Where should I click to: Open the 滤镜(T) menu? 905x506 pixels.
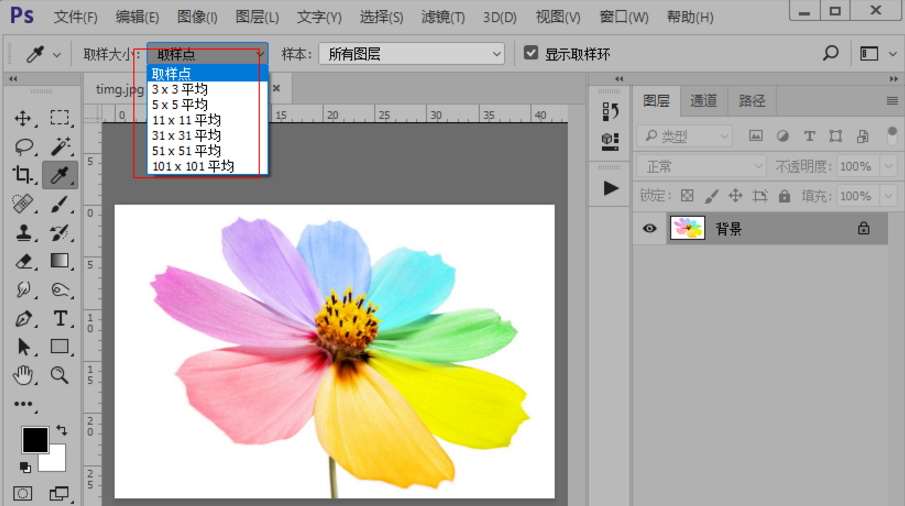(x=442, y=17)
